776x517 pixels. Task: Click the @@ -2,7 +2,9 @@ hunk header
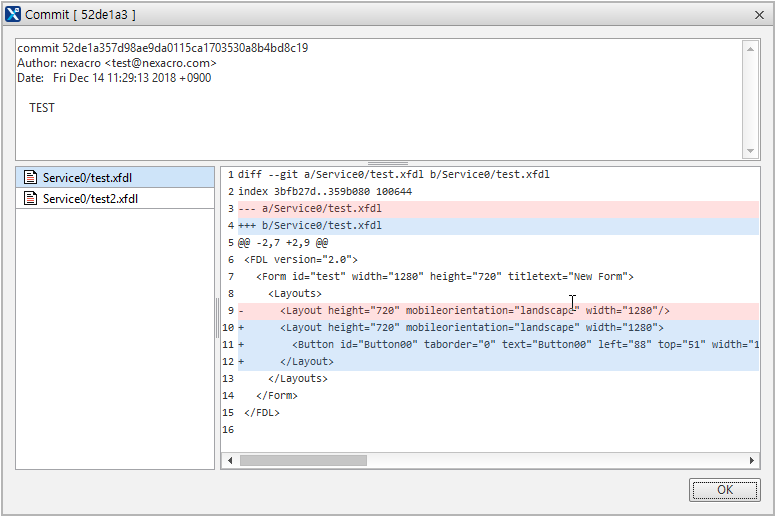pos(285,243)
